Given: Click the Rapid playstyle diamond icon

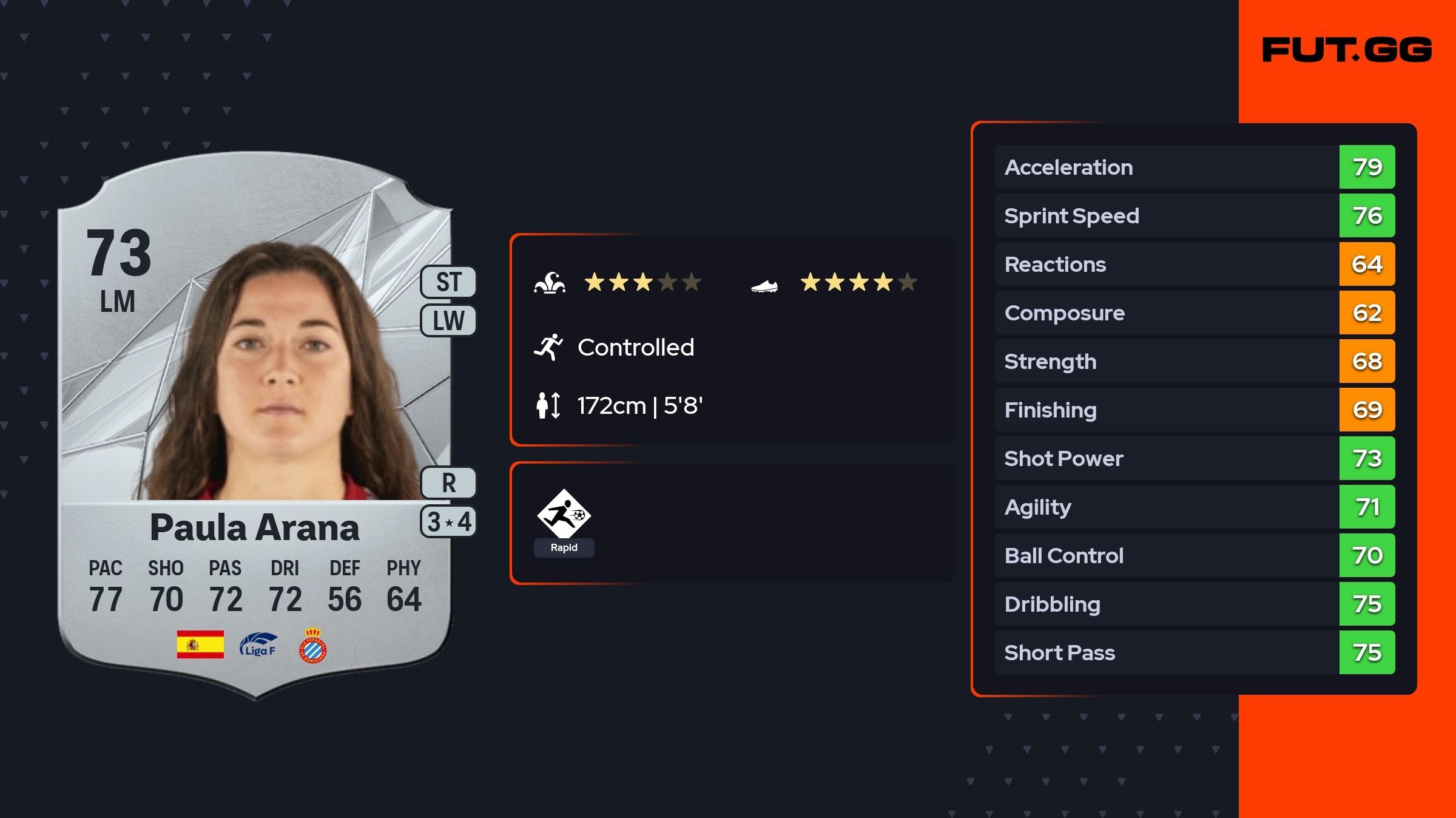Looking at the screenshot, I should click(x=564, y=515).
